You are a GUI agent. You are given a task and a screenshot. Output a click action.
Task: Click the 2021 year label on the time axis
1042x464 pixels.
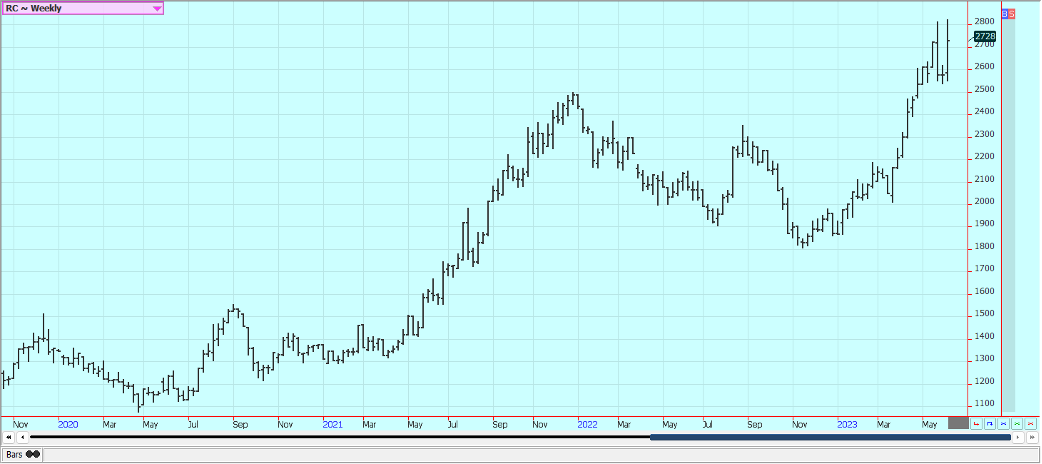pos(332,423)
